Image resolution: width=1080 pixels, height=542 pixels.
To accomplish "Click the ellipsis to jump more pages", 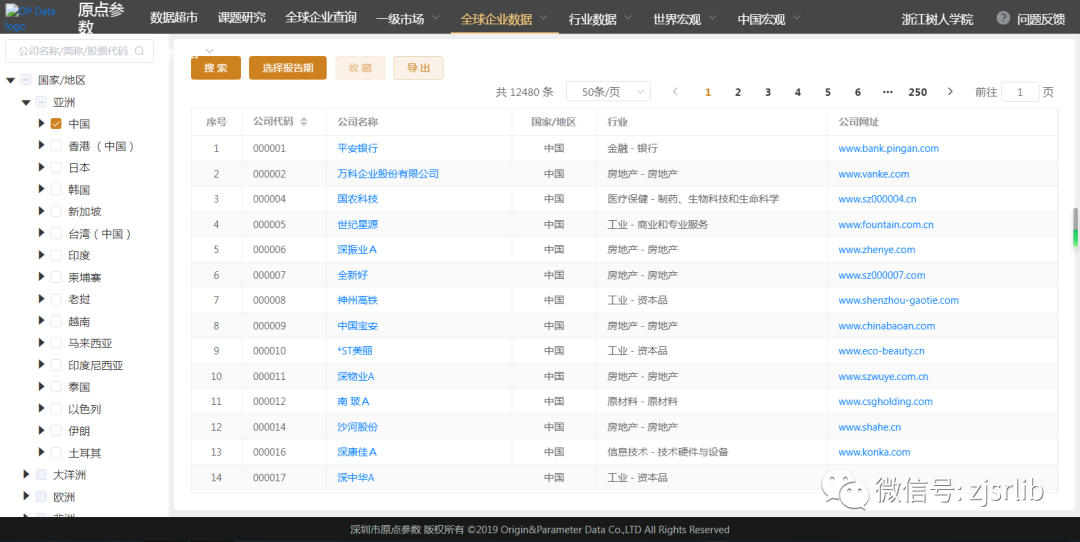I will point(887,92).
